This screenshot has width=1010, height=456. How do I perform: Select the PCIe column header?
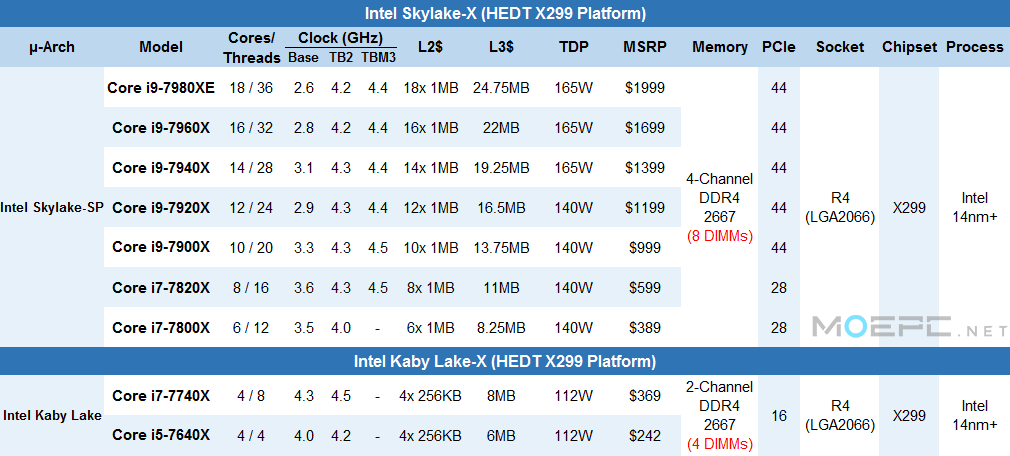pyautogui.click(x=779, y=47)
